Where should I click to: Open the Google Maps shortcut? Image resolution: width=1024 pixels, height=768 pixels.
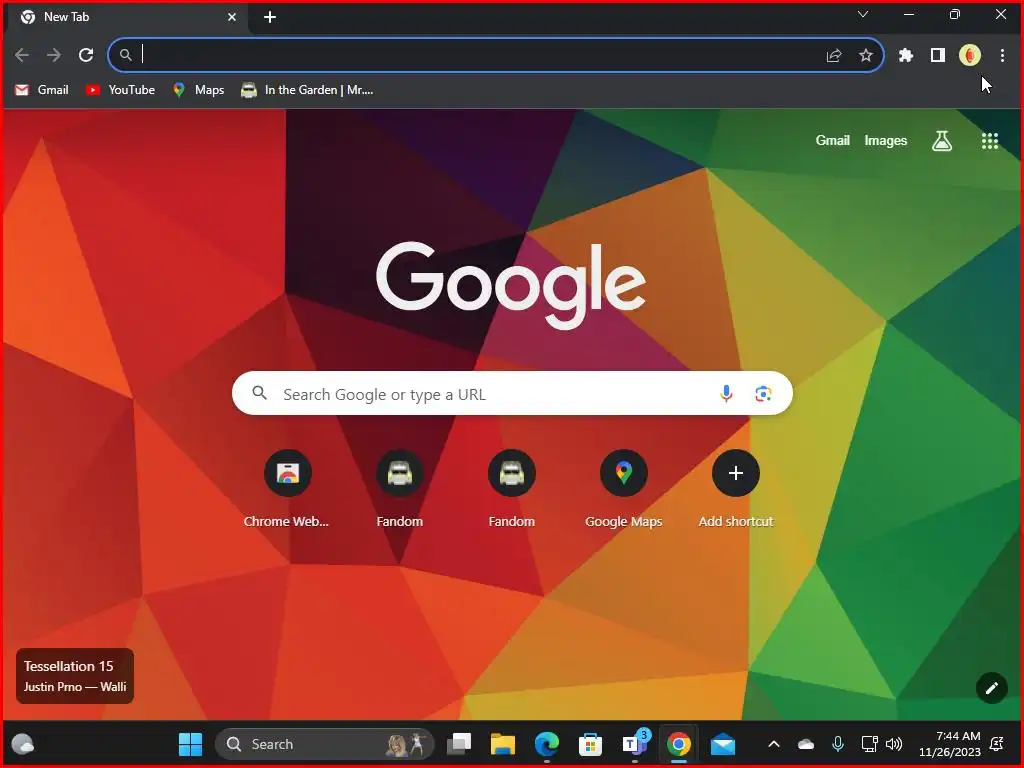click(624, 488)
